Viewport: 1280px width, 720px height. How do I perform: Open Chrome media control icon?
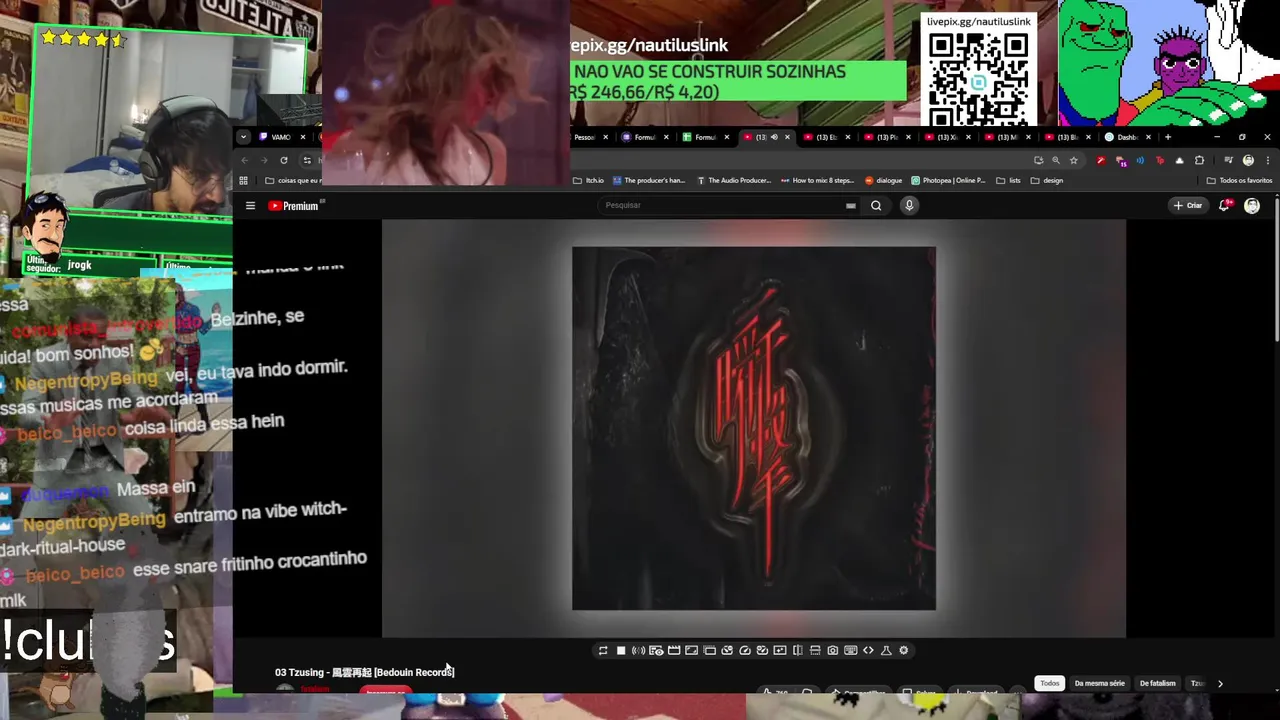1229,160
